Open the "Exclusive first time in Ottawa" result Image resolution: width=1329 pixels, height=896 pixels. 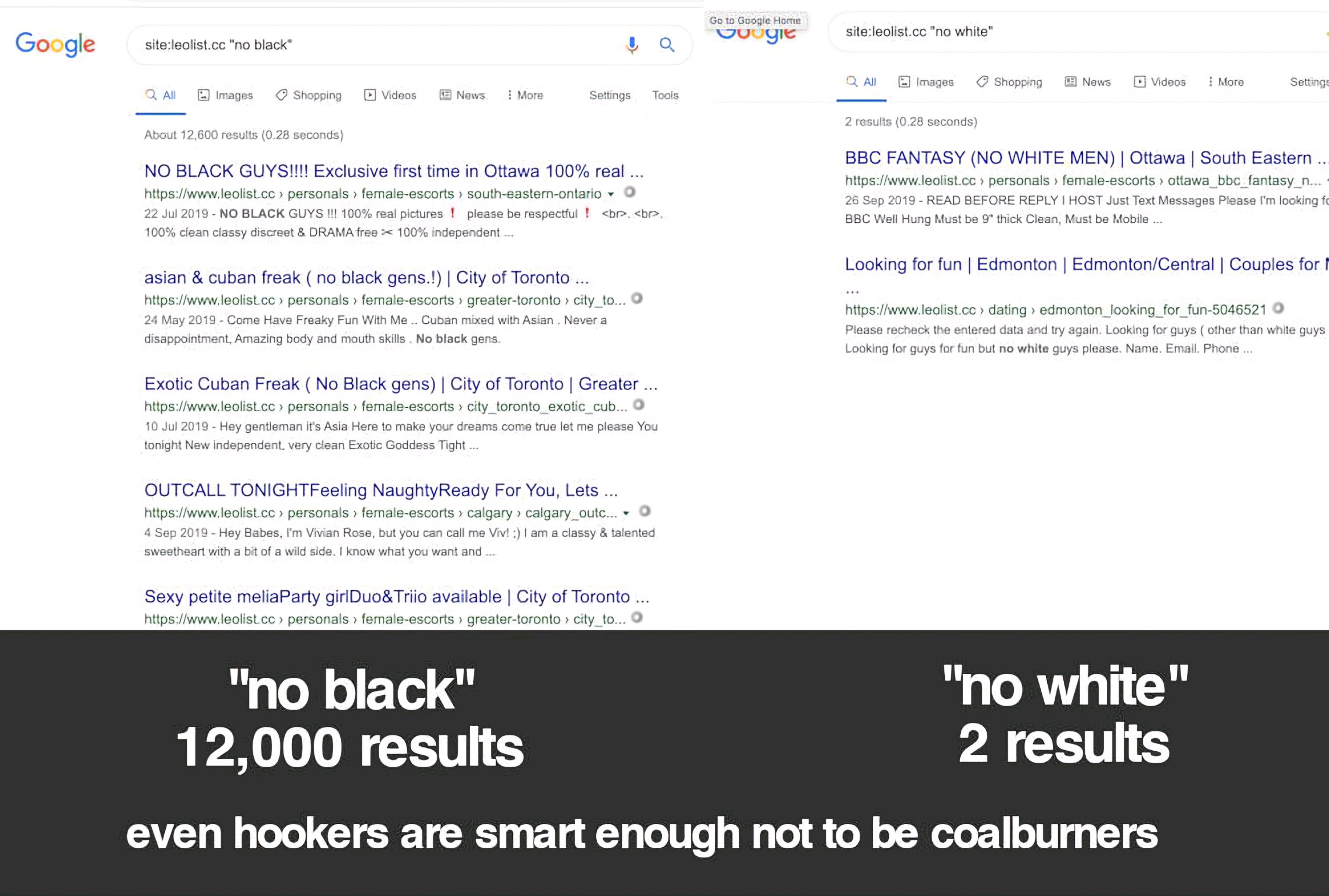click(394, 171)
